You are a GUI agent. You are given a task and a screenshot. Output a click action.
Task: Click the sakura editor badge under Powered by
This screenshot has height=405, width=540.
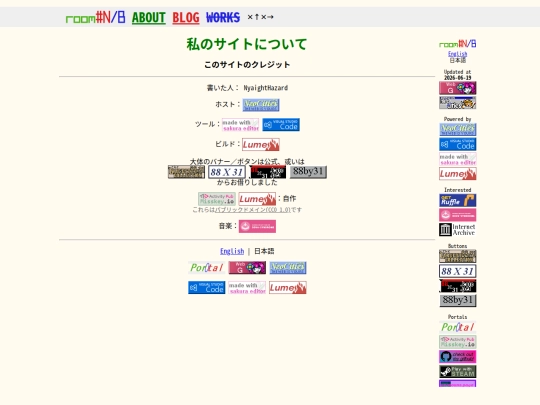click(458, 159)
